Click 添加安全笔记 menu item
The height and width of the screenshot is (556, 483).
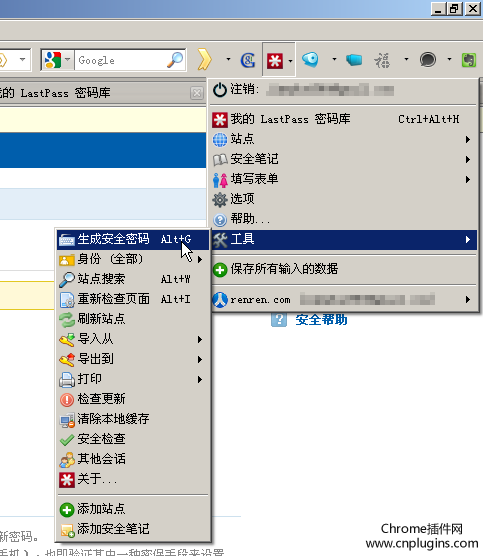[x=133, y=529]
